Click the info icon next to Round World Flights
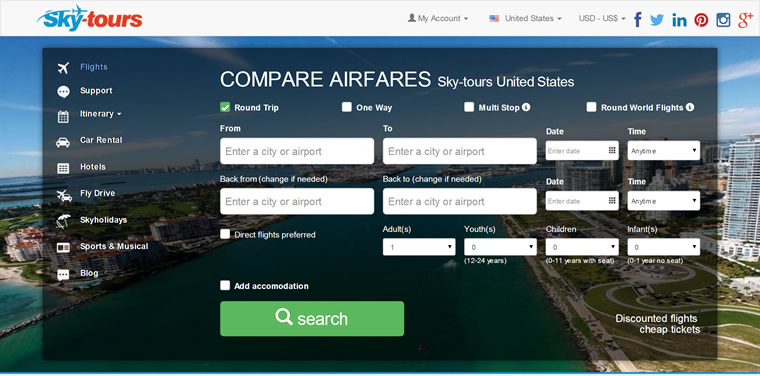 (x=690, y=107)
